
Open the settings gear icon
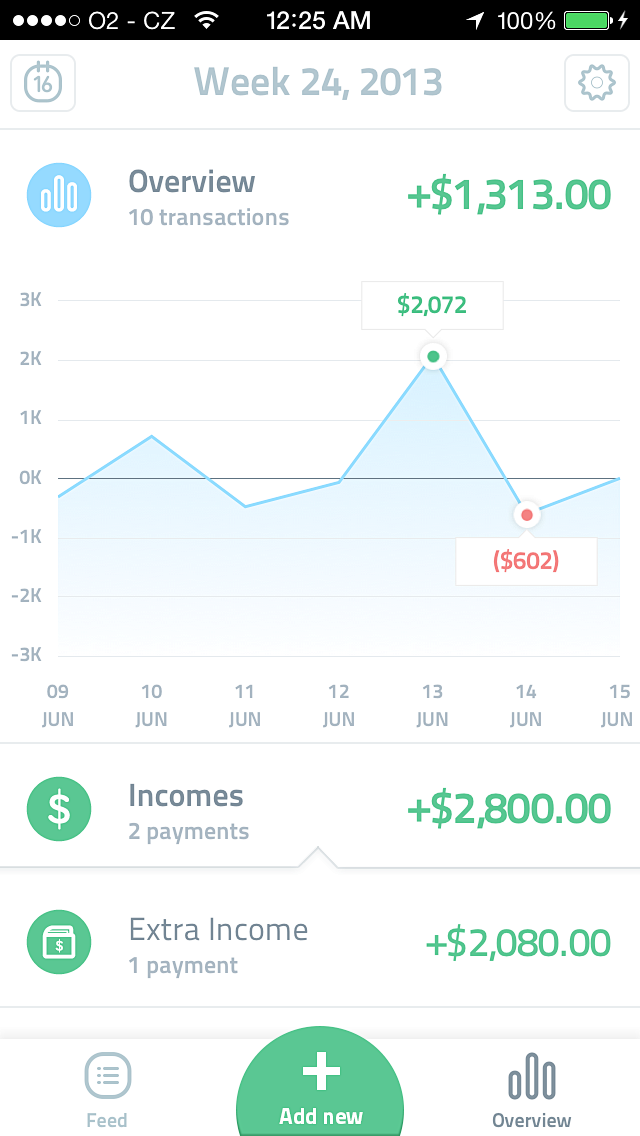[x=597, y=83]
